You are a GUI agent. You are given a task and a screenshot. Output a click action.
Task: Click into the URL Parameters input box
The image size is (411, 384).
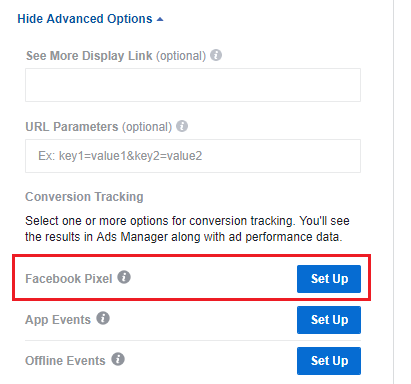click(x=193, y=156)
